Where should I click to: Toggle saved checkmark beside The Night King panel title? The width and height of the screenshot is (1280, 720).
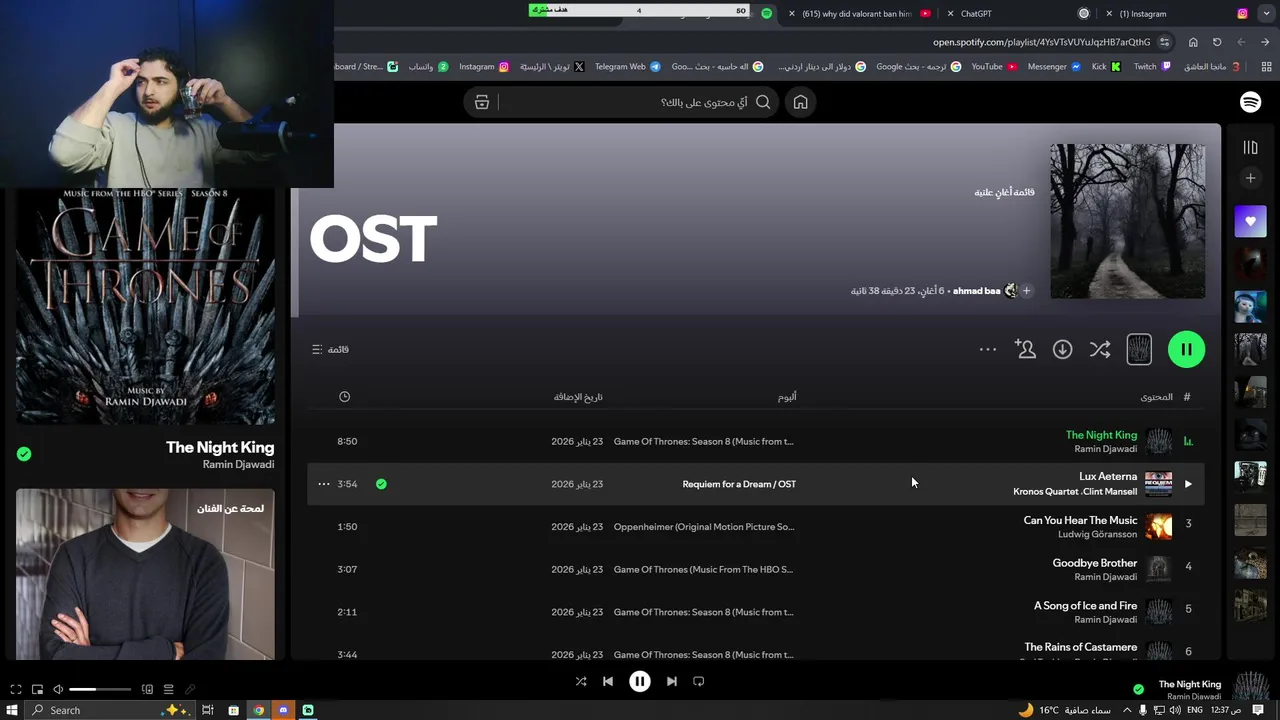point(24,454)
